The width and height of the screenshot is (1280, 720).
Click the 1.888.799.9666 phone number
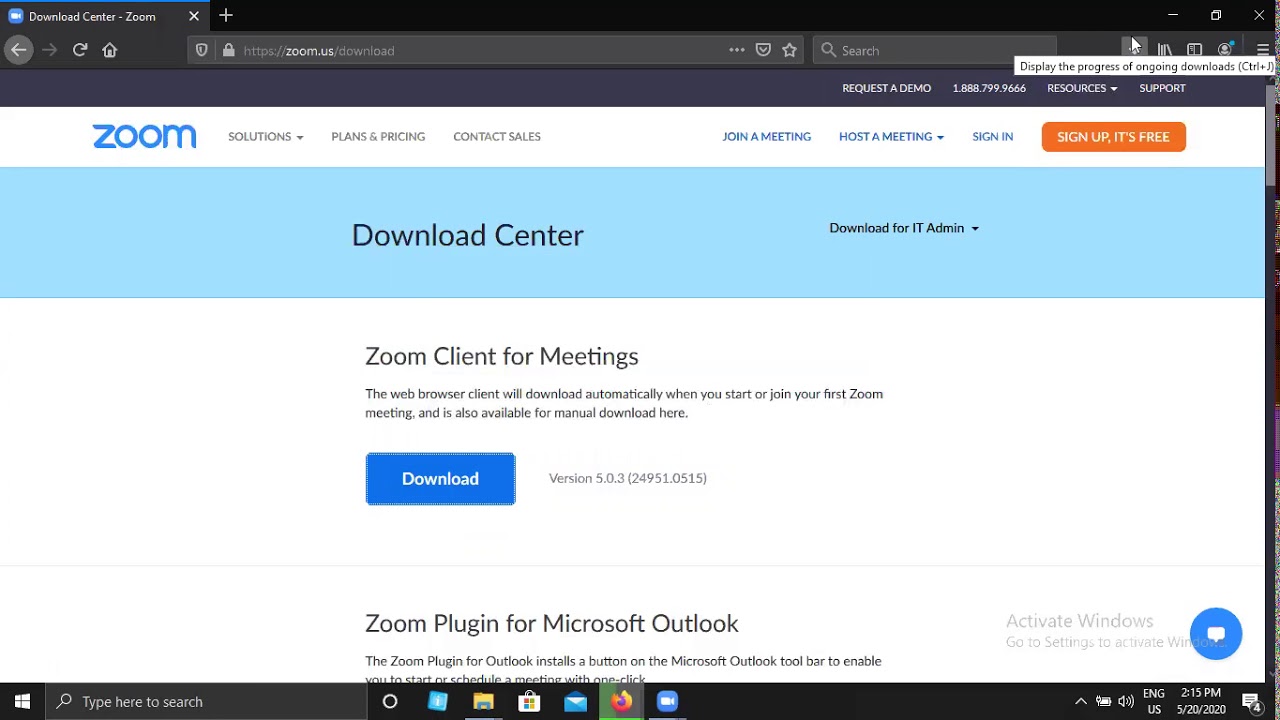point(989,88)
